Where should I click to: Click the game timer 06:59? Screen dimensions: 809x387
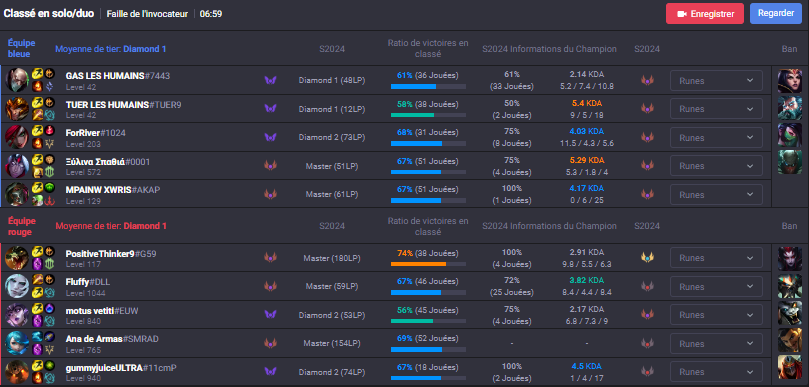pyautogui.click(x=211, y=14)
